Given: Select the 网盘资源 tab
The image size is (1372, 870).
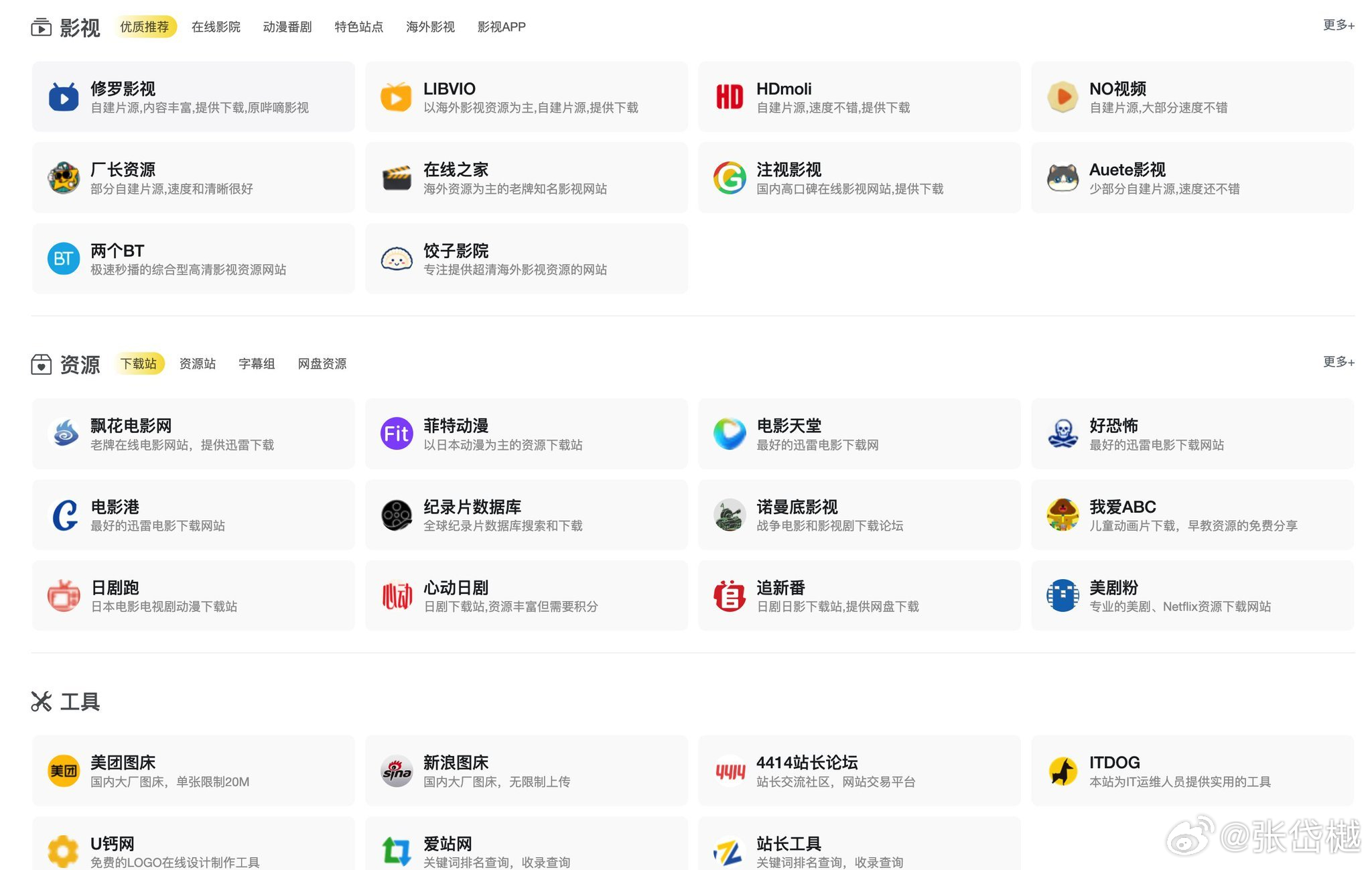Looking at the screenshot, I should (322, 363).
